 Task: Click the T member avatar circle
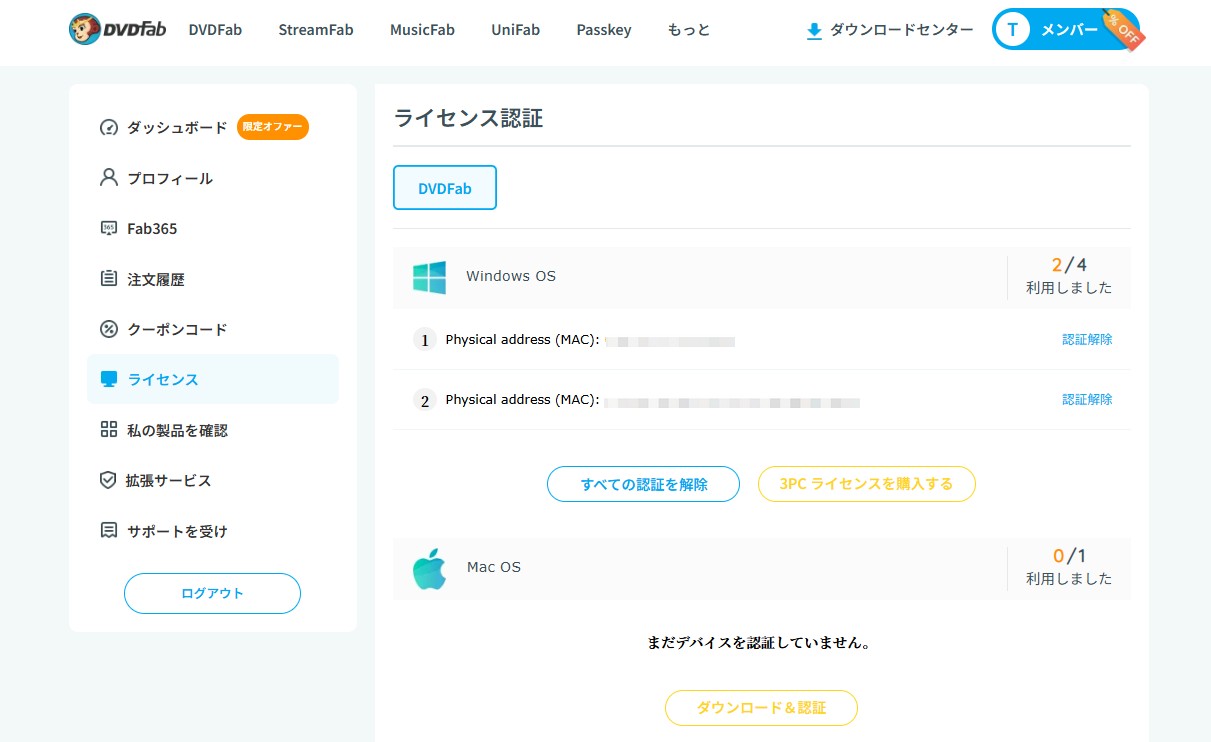1013,30
